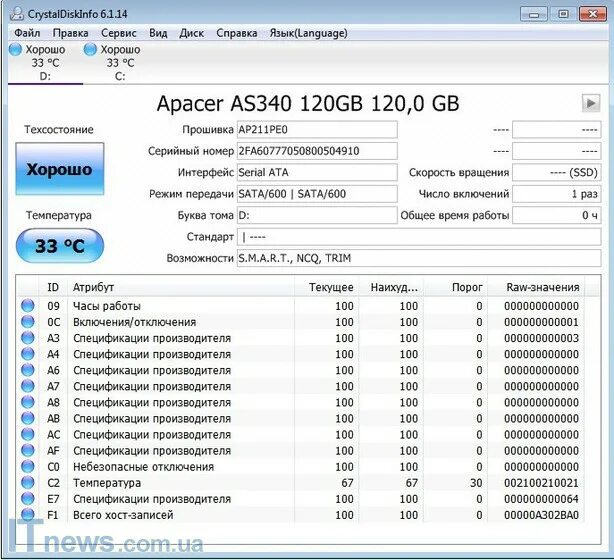Click status icon for attribute AB

pyautogui.click(x=27, y=418)
